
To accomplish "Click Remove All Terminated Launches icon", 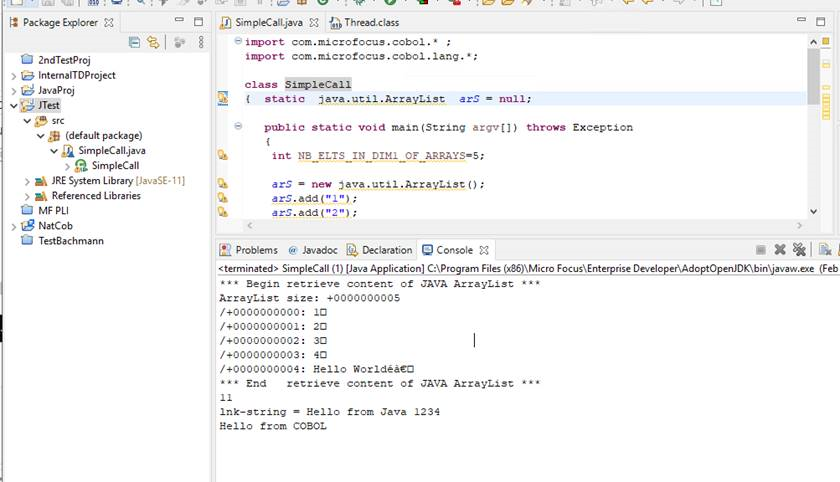I will [799, 250].
